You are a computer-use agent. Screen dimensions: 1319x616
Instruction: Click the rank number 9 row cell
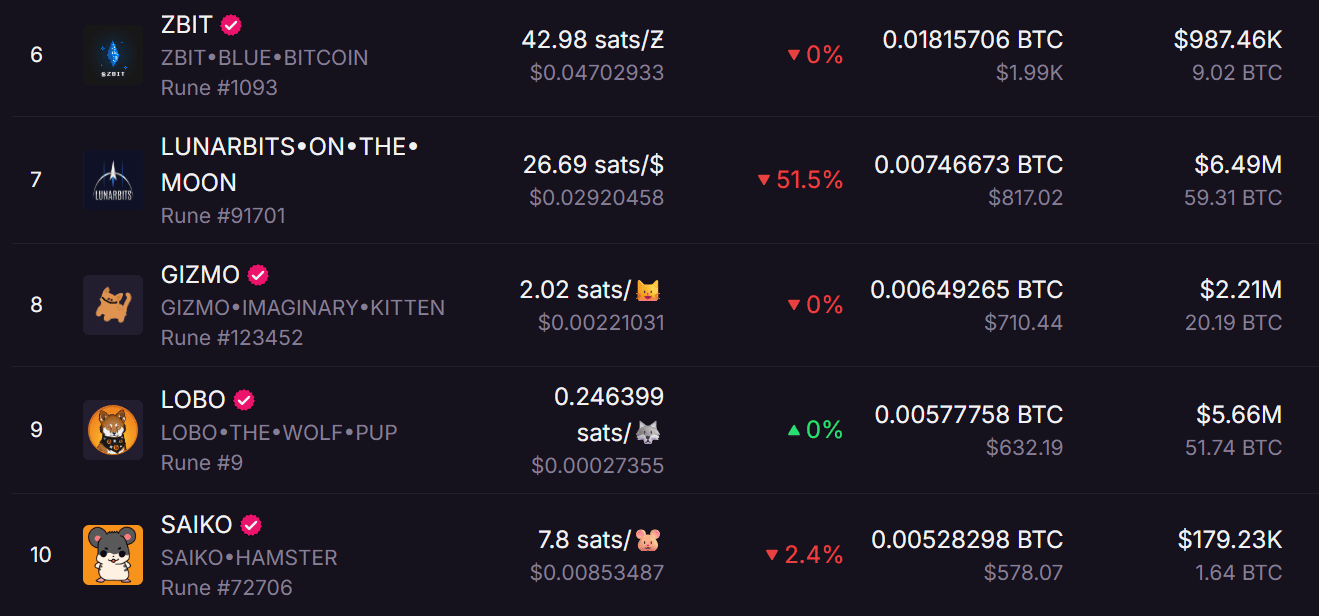(36, 430)
